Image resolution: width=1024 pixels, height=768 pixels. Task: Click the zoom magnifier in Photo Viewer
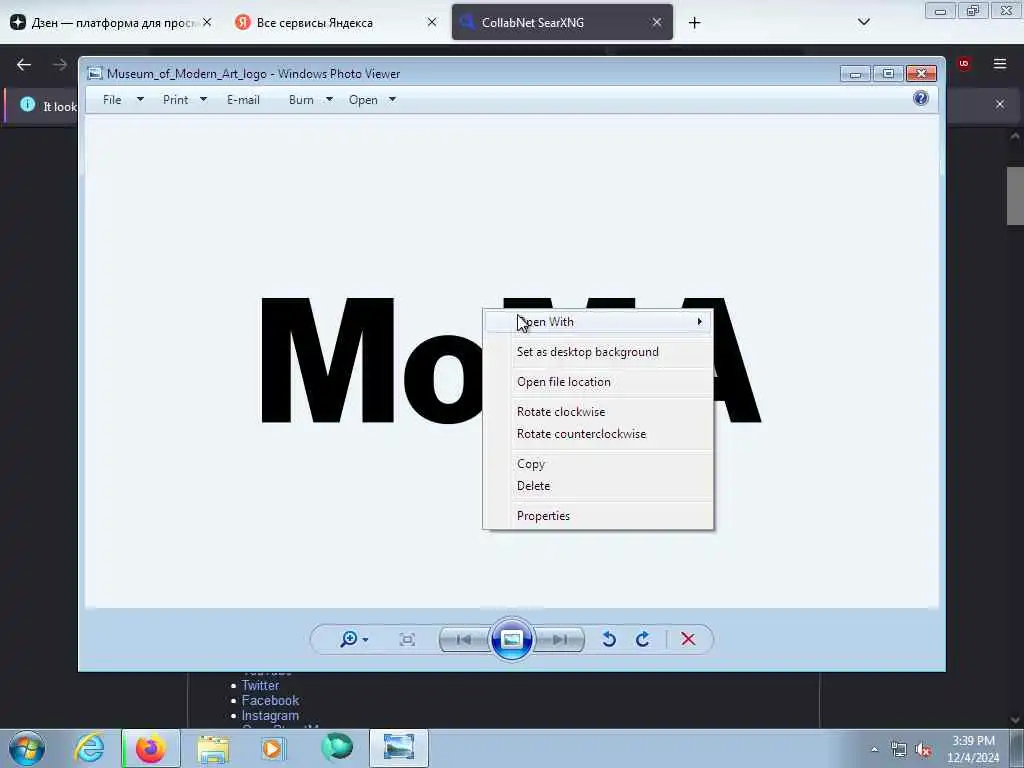349,639
